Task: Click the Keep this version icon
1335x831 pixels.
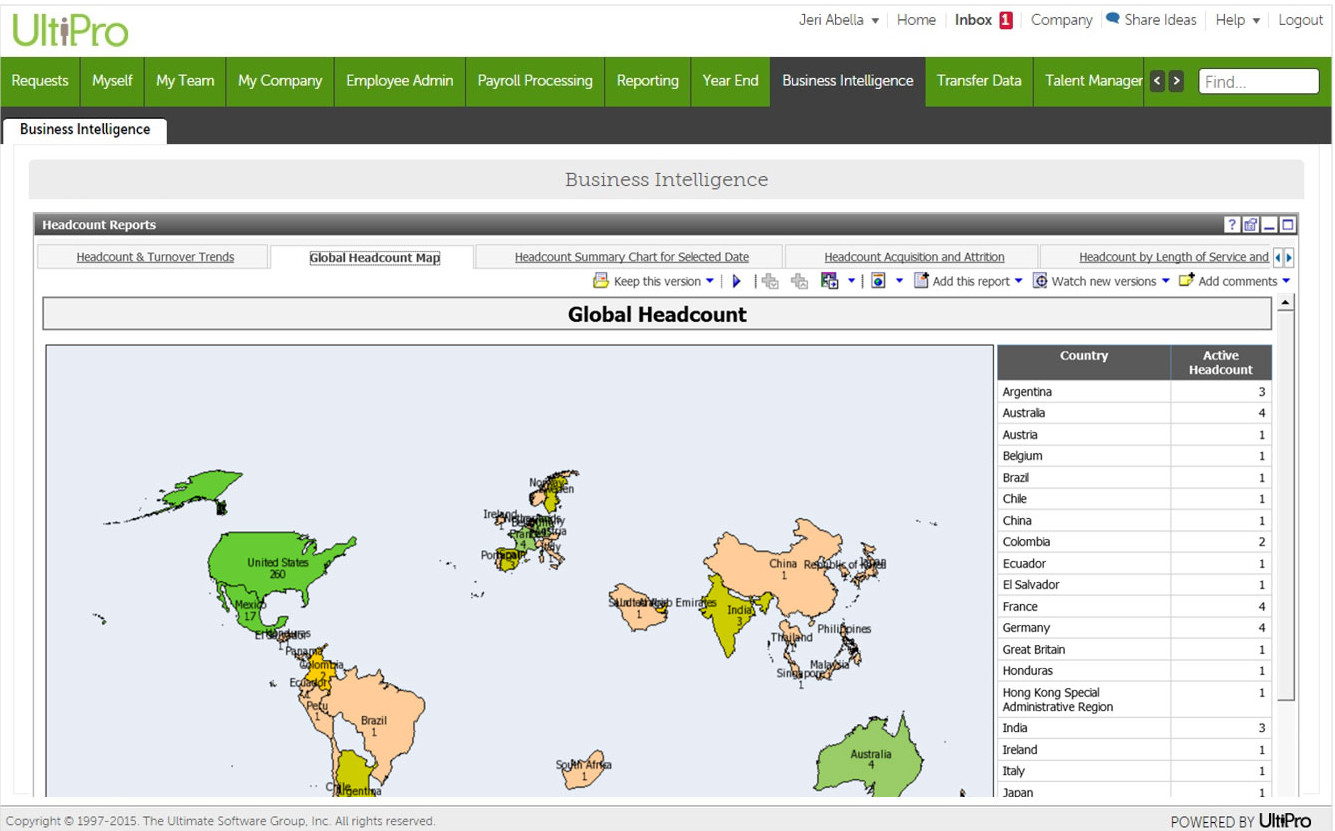Action: 601,282
